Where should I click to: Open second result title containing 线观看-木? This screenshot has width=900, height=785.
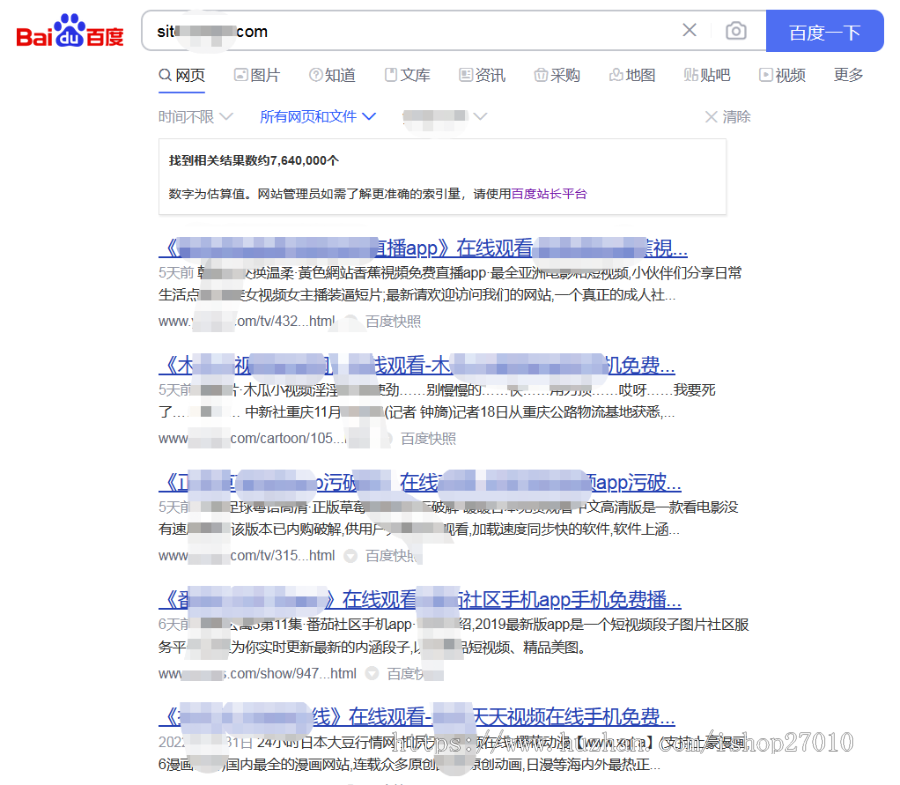[x=417, y=366]
